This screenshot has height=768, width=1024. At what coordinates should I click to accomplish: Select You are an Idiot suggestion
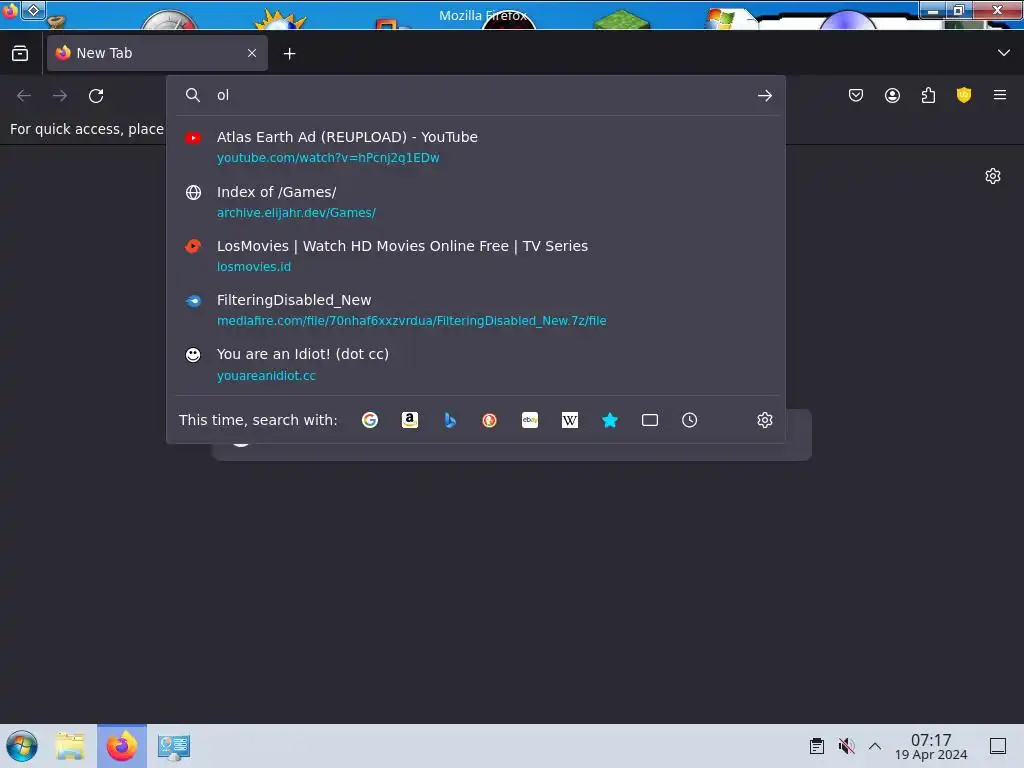click(476, 364)
